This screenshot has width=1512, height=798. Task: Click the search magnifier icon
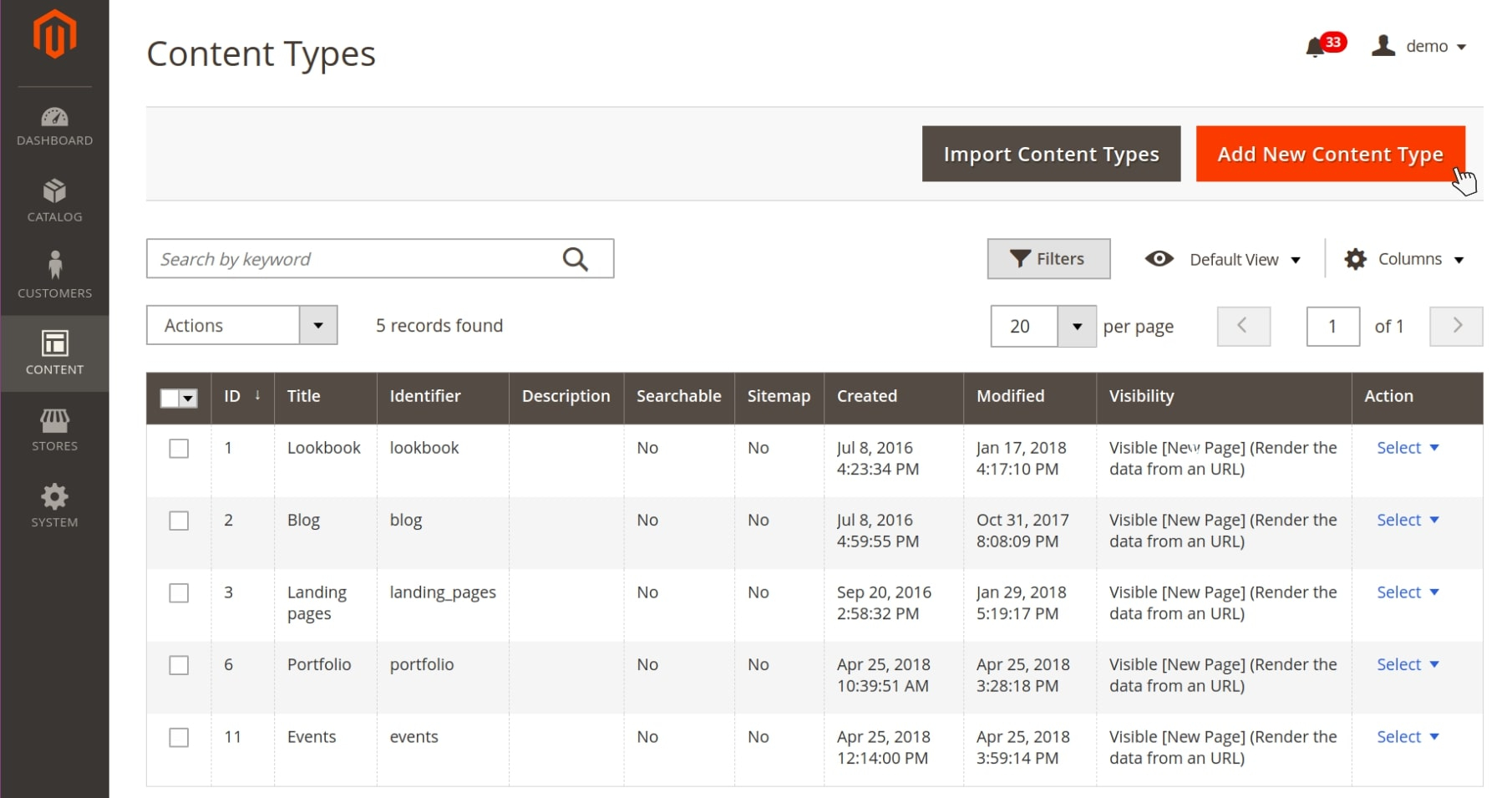[575, 259]
